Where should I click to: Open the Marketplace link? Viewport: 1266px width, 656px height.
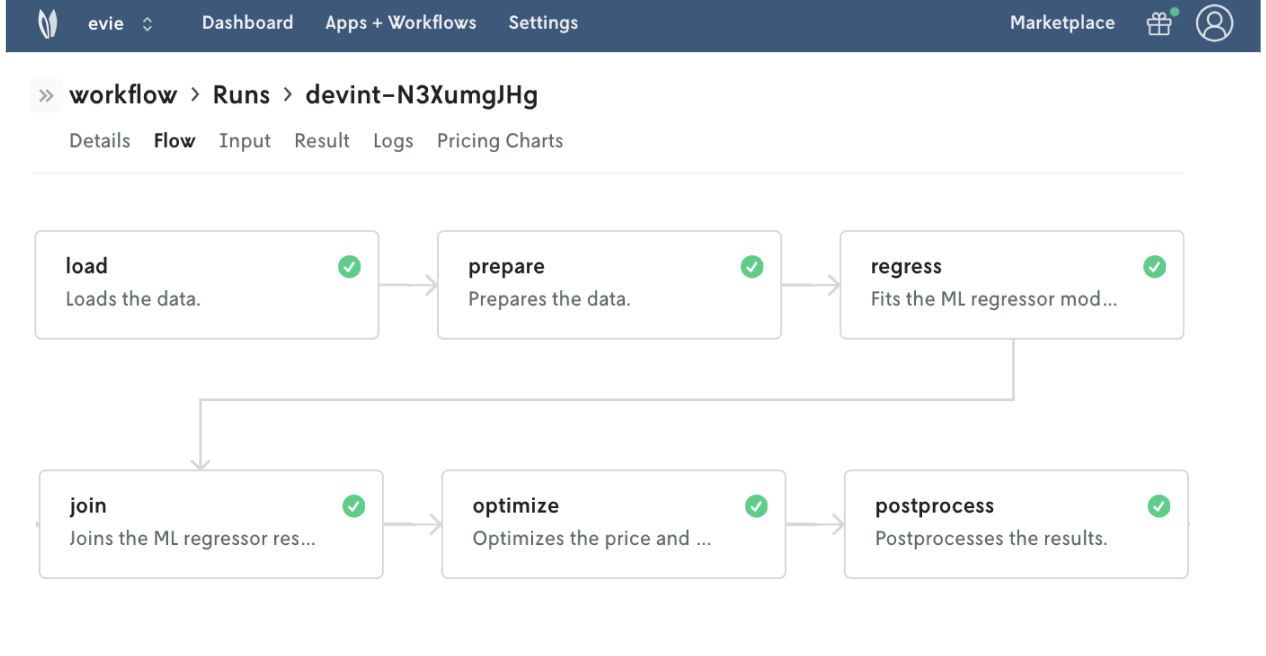[1062, 23]
